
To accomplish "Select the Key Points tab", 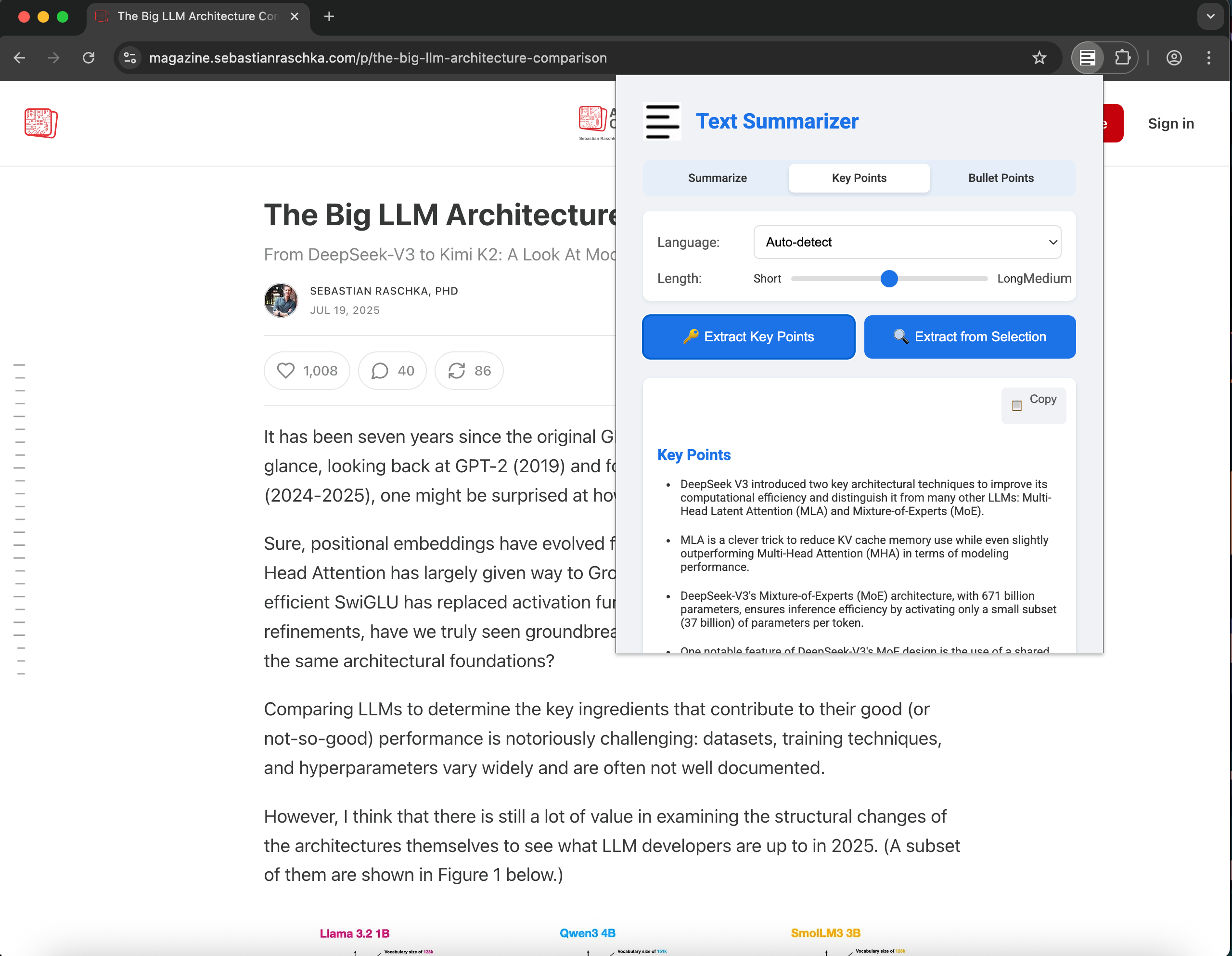I will tap(859, 178).
